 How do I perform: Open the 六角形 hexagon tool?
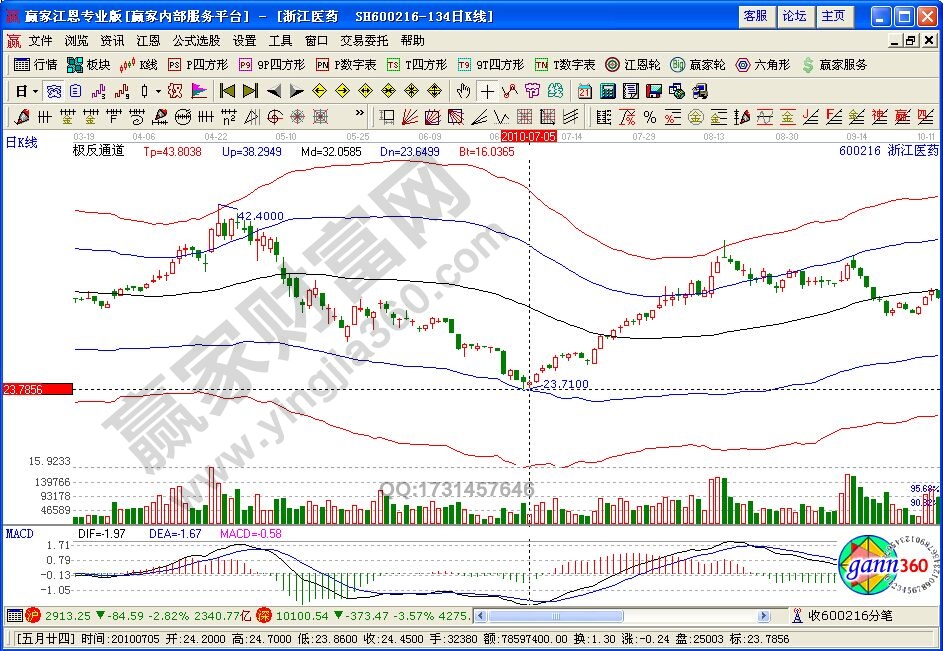click(763, 65)
